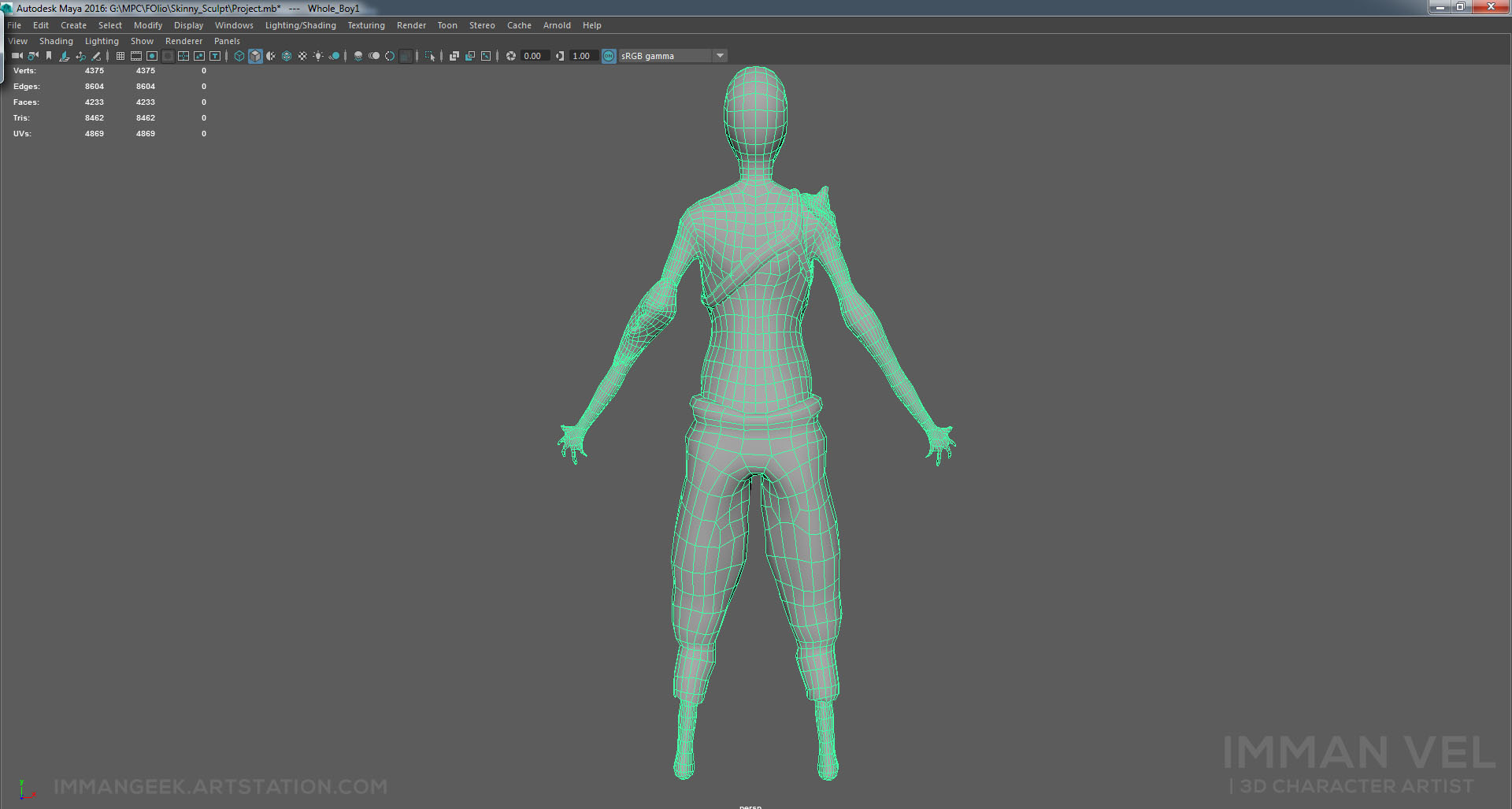
Task: Toggle Use All Lights bulb icon
Action: pyautogui.click(x=318, y=56)
